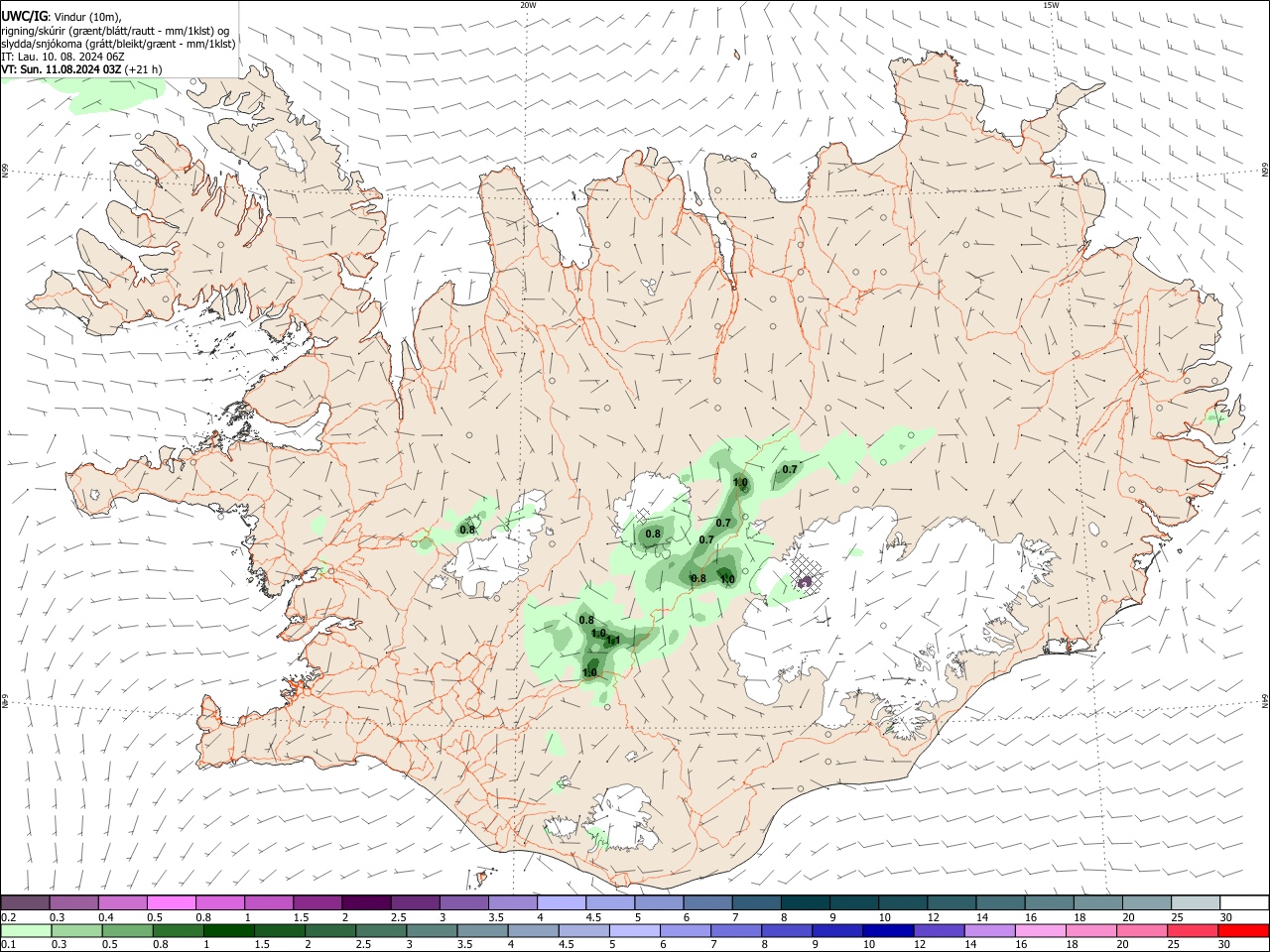The height and width of the screenshot is (952, 1270).
Task: Click upper legend swatch starting at 5
Action: pos(658,902)
